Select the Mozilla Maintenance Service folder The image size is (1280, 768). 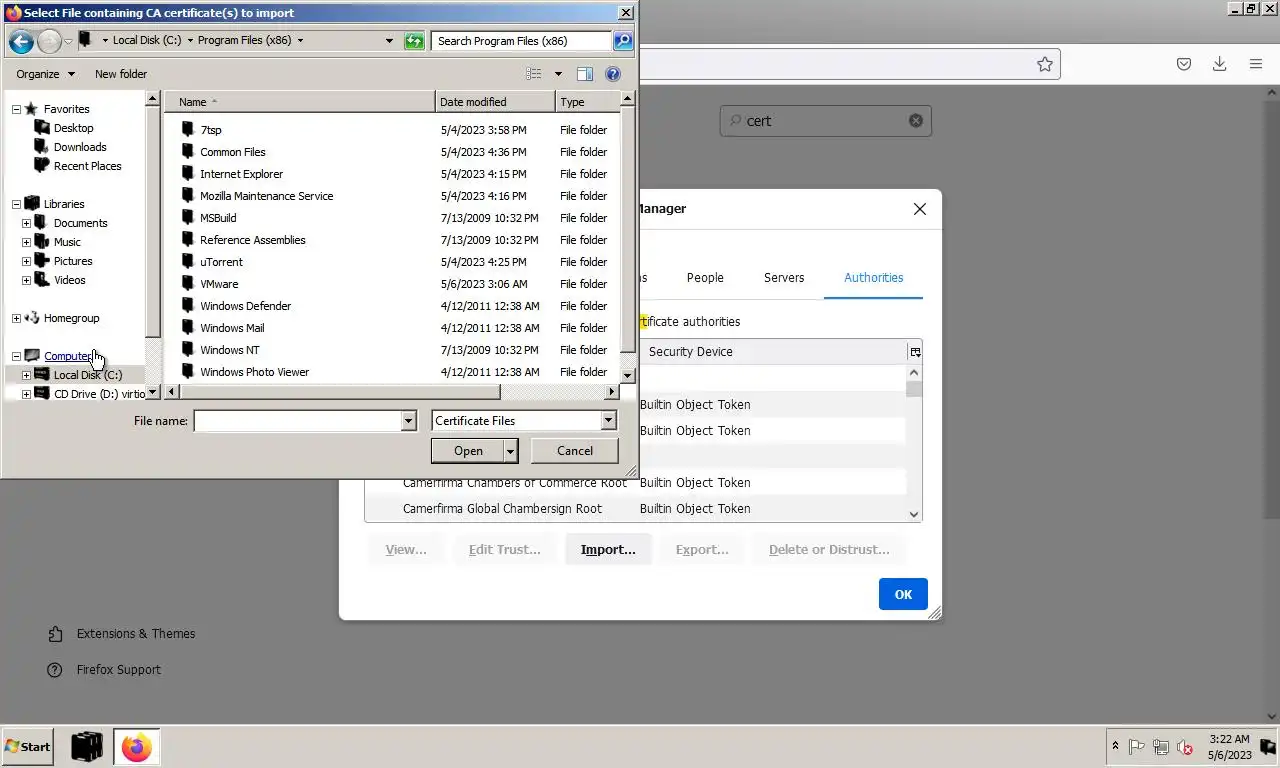pyautogui.click(x=266, y=196)
